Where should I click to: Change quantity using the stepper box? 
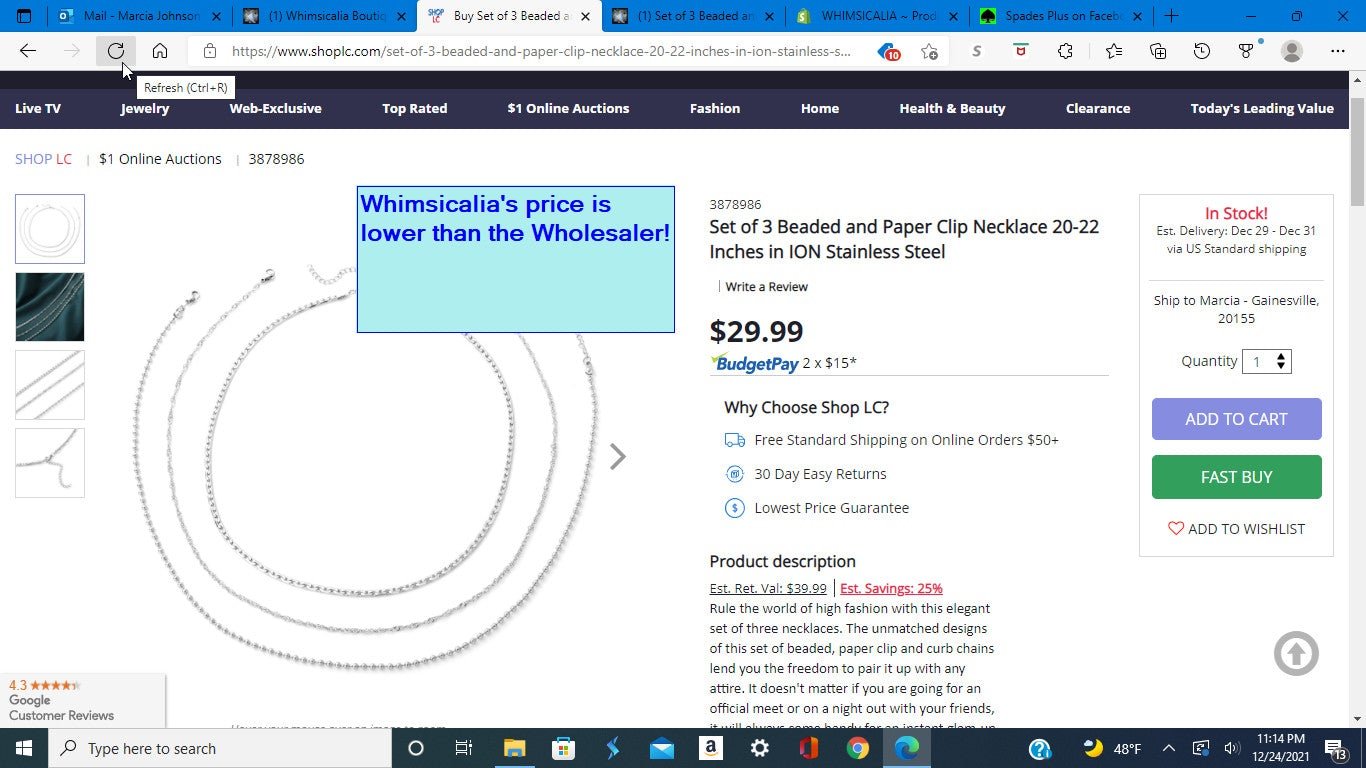pyautogui.click(x=1267, y=361)
